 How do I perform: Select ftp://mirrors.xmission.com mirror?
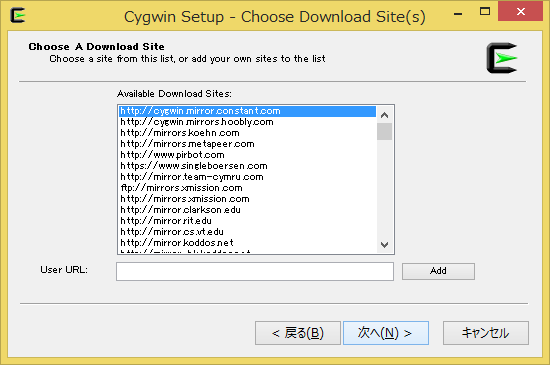coord(247,188)
